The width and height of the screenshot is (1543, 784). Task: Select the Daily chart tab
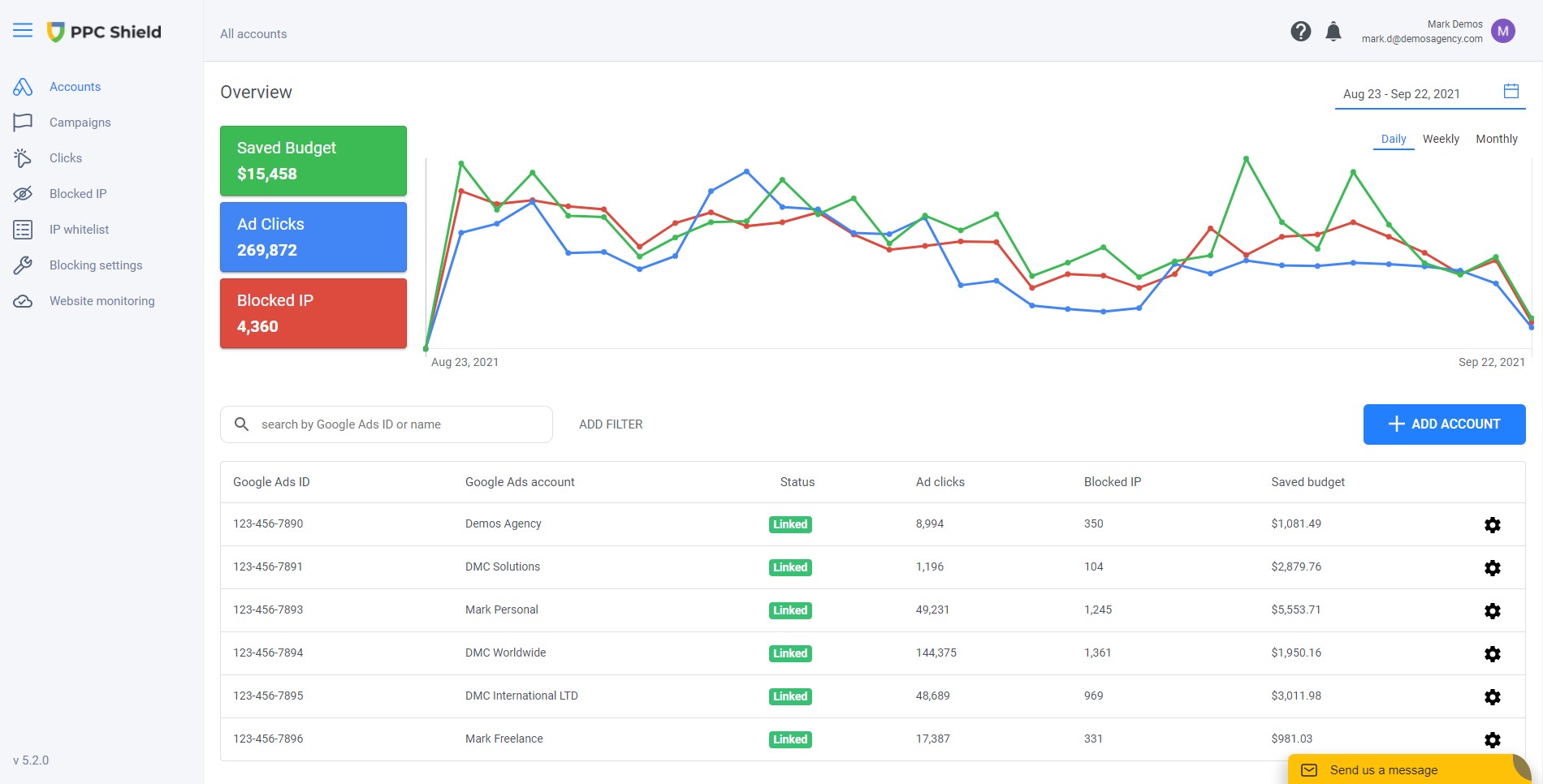click(x=1393, y=139)
